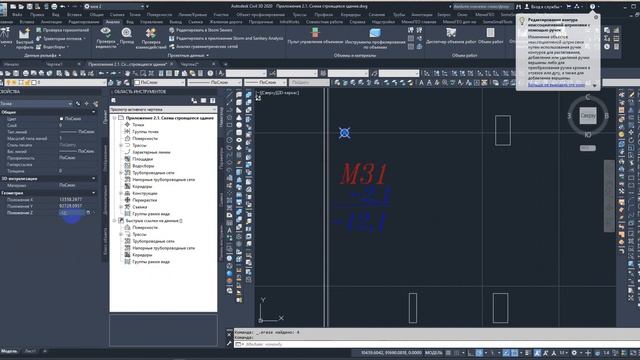Open the layer dropdown list
The height and width of the screenshot is (360, 640).
(x=55, y=82)
